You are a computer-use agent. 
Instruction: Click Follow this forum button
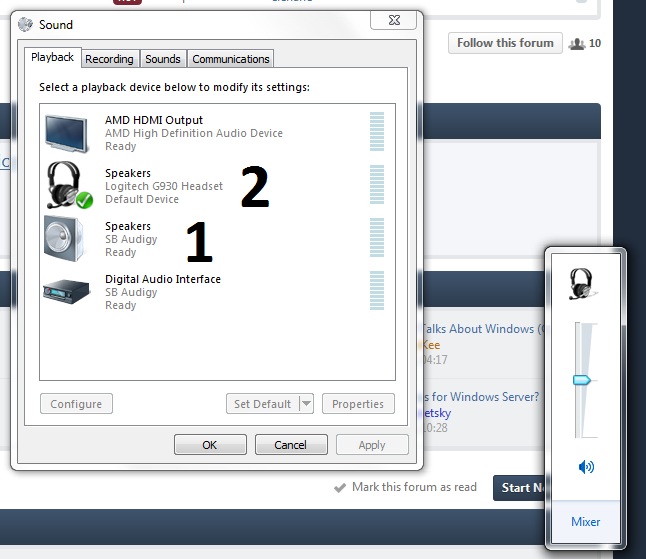505,43
